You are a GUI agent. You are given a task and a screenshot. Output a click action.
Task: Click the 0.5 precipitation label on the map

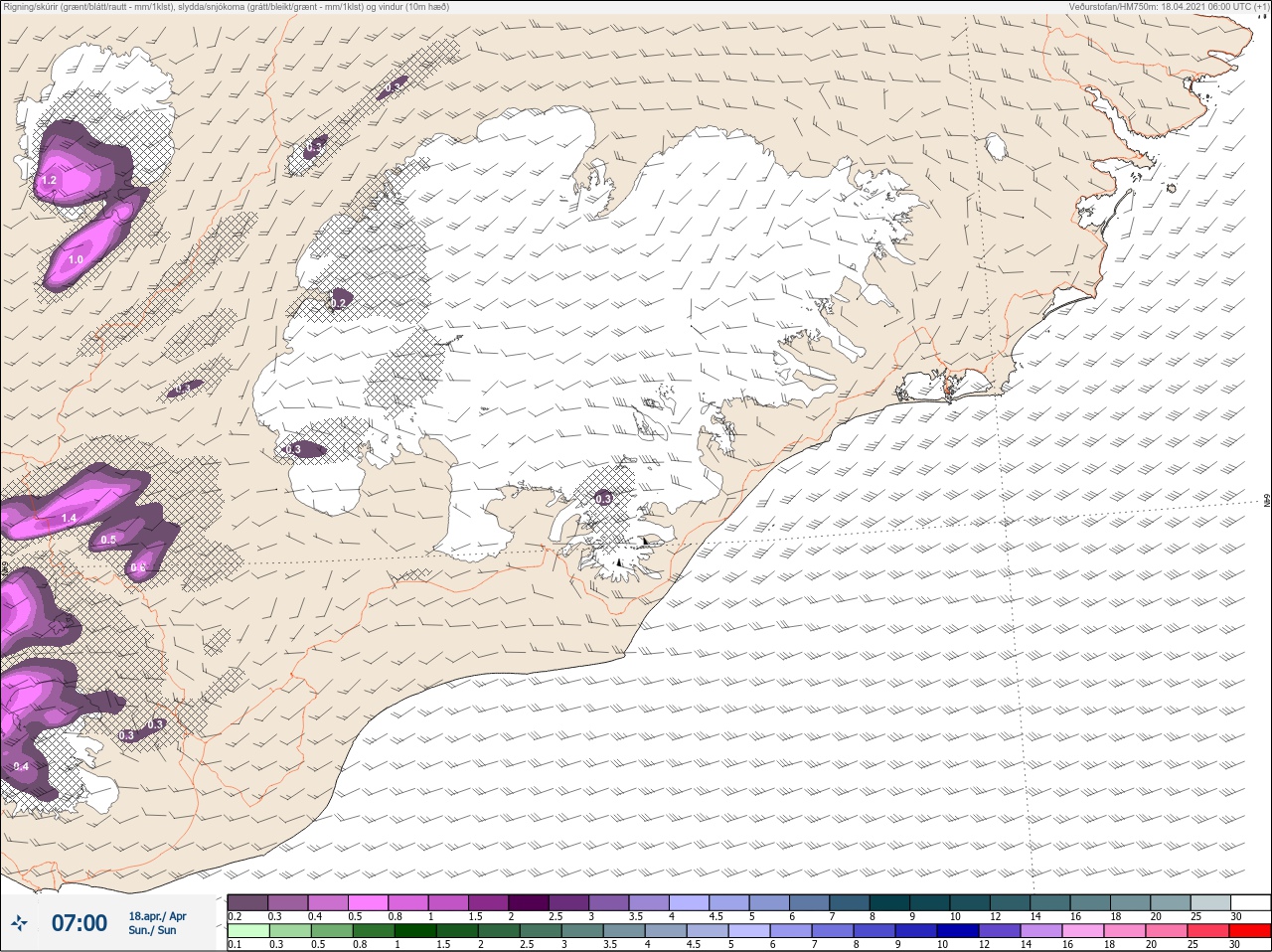(x=108, y=540)
